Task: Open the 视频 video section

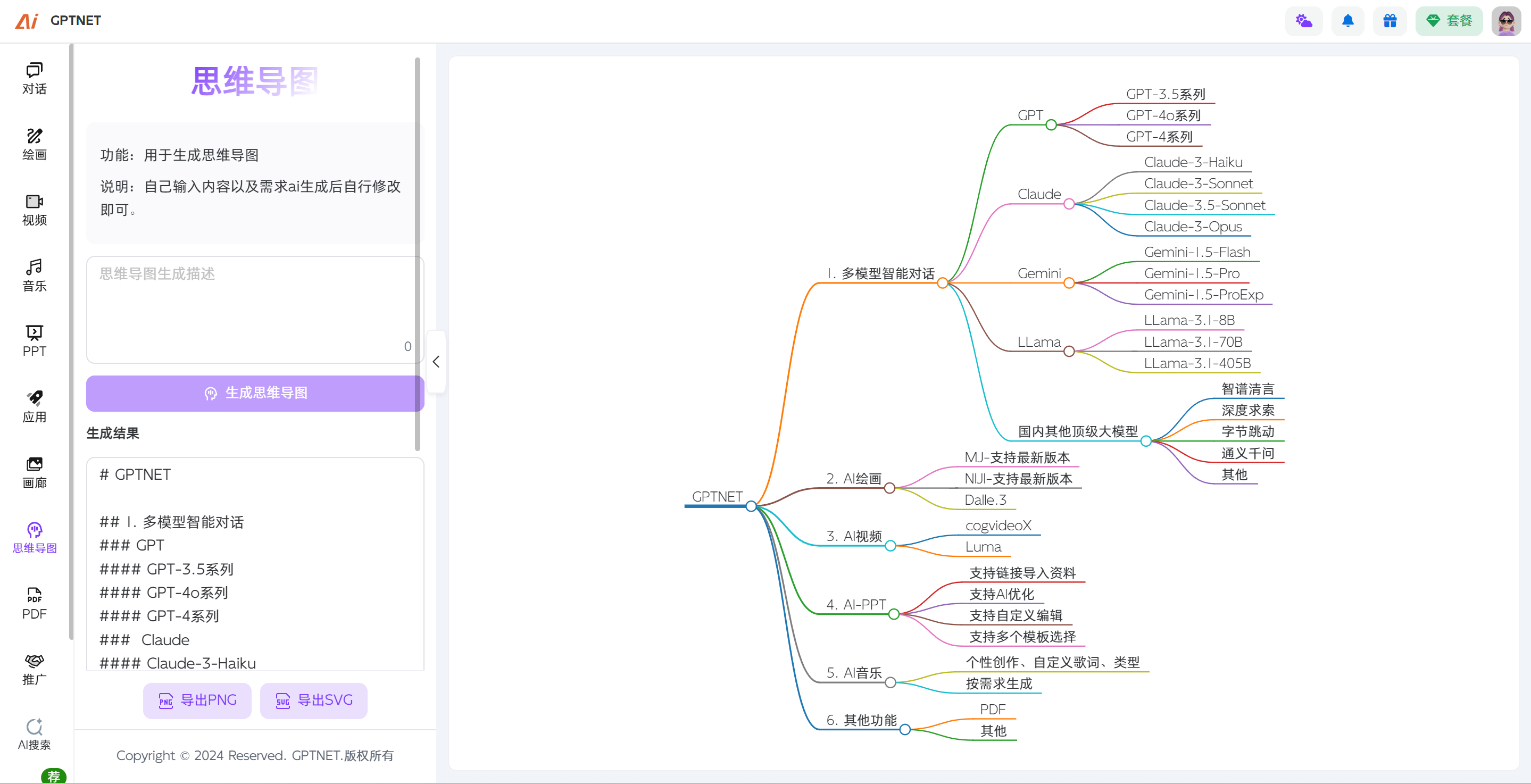Action: click(x=35, y=210)
